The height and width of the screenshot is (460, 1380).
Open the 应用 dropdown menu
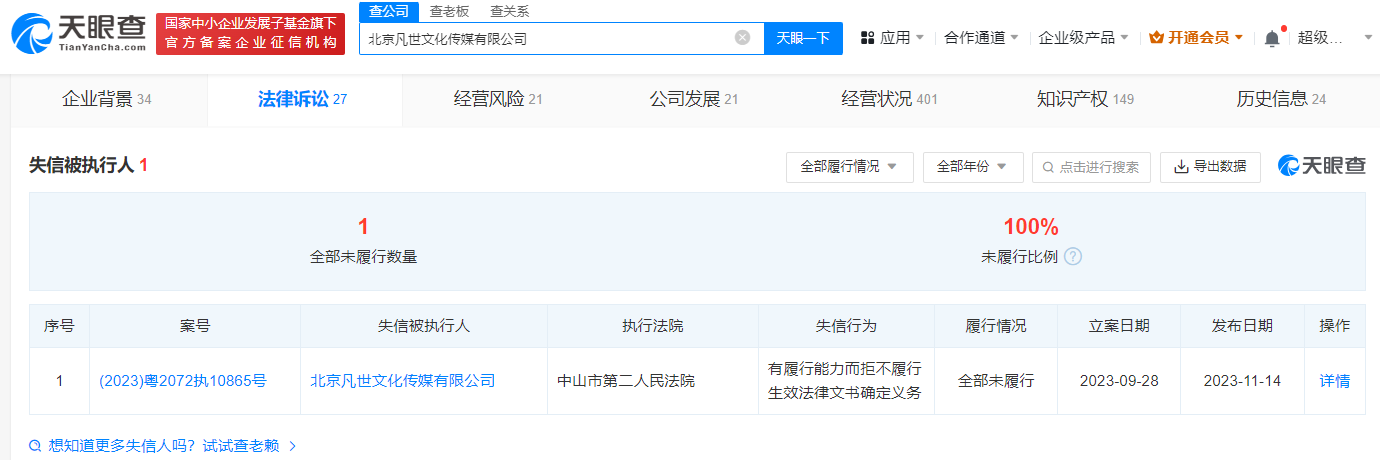[892, 38]
